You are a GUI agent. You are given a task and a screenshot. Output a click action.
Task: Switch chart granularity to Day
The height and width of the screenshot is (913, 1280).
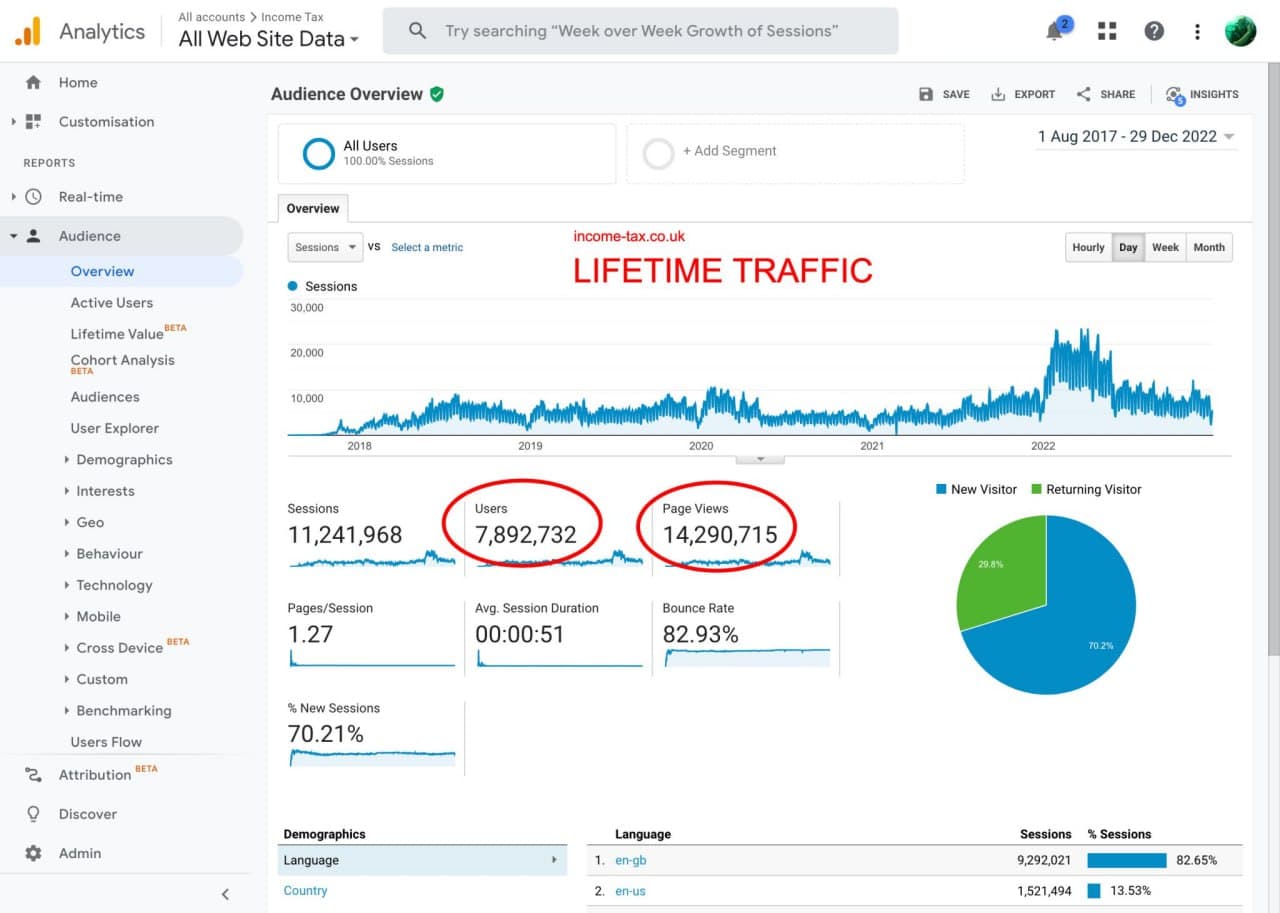click(x=1128, y=247)
